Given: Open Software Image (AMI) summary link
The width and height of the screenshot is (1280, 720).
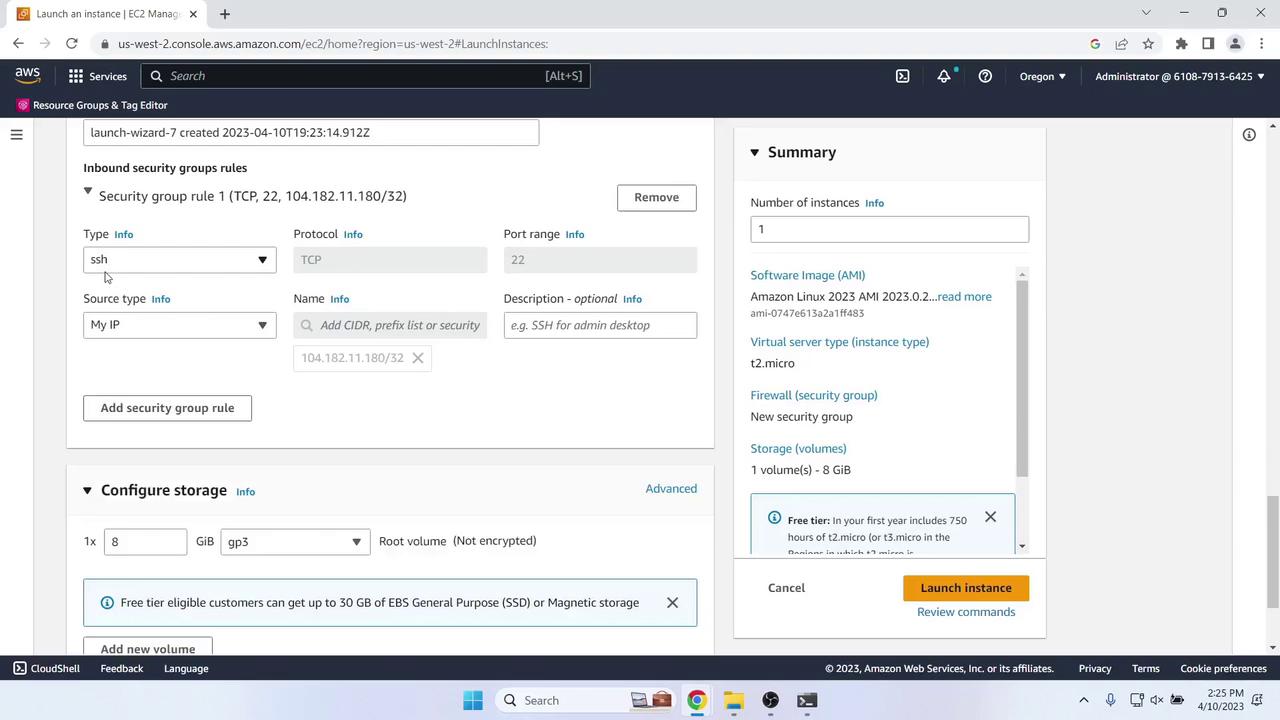Looking at the screenshot, I should (808, 275).
